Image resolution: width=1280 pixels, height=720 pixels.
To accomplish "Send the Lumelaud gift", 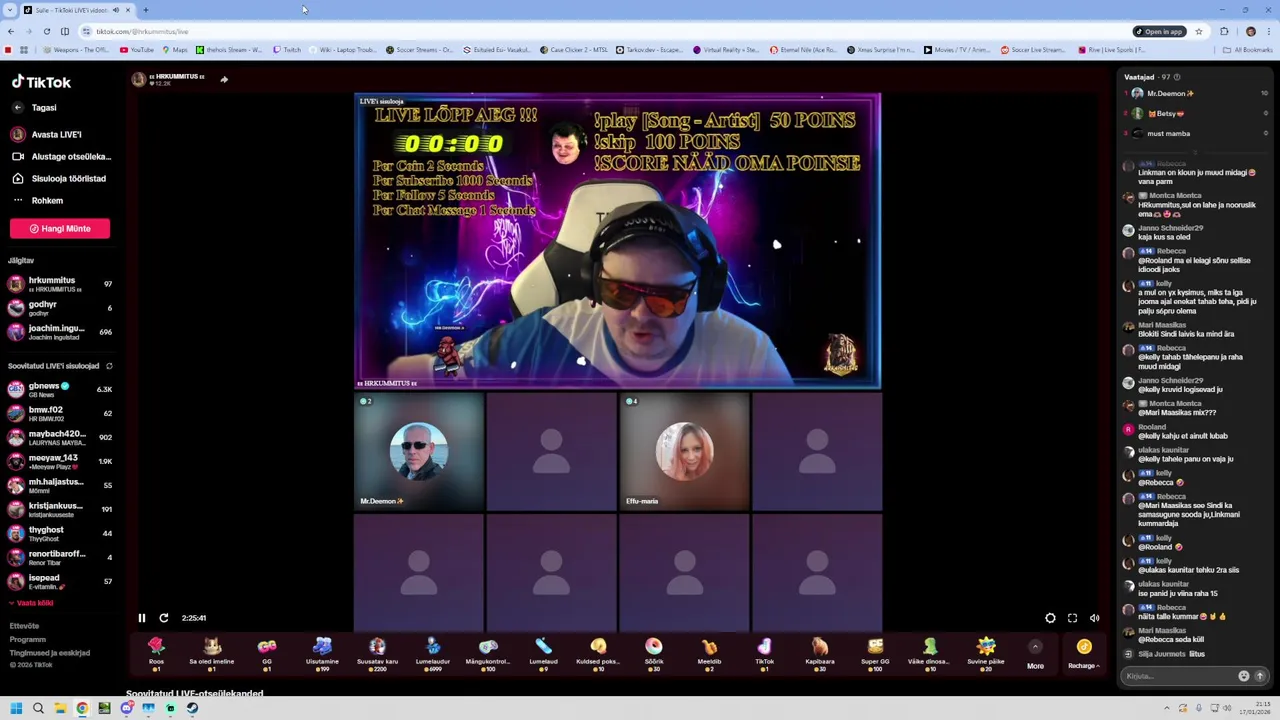I will click(x=543, y=654).
